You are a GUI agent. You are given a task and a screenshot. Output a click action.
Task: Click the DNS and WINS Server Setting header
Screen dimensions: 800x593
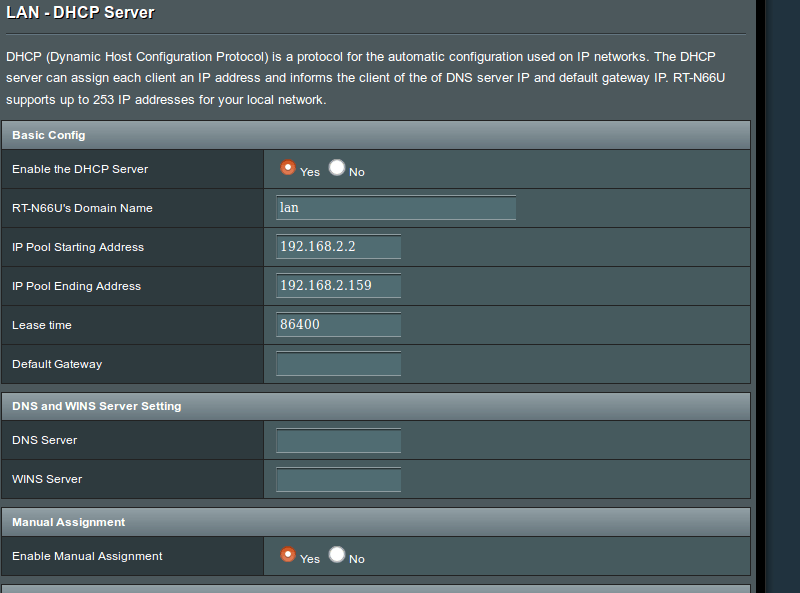coord(97,406)
